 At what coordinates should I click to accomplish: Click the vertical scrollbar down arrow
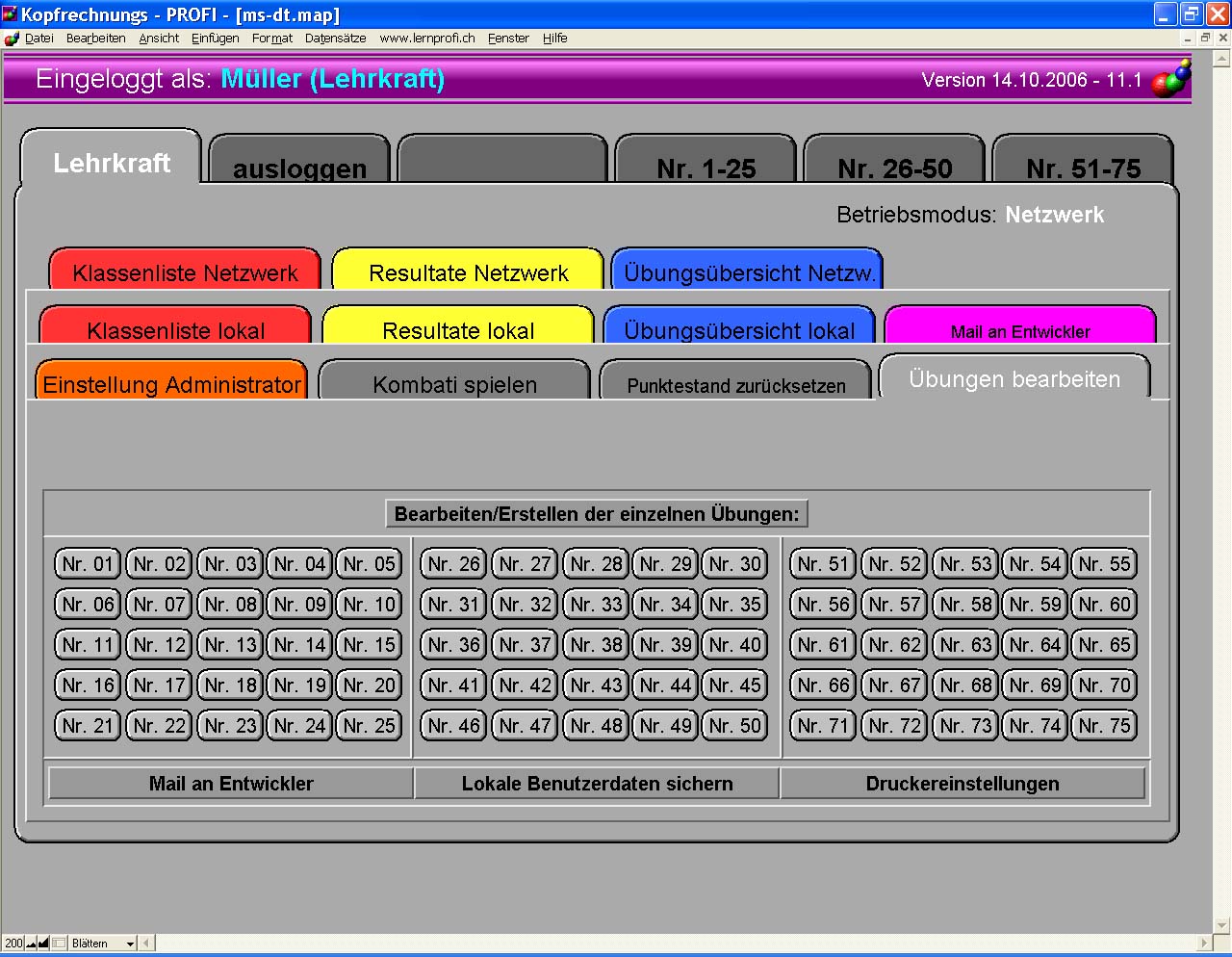click(x=1222, y=925)
